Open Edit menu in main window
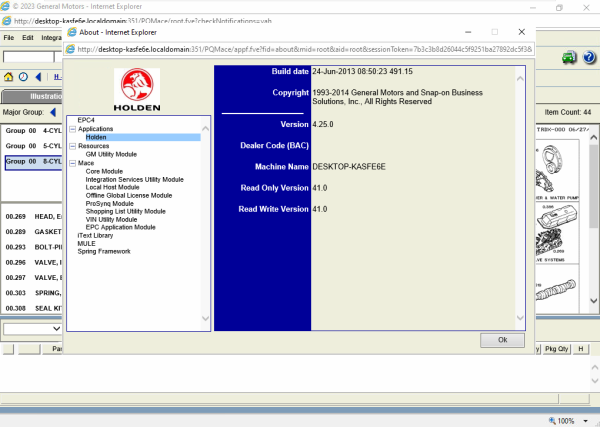This screenshot has height=427, width=600. 28,37
